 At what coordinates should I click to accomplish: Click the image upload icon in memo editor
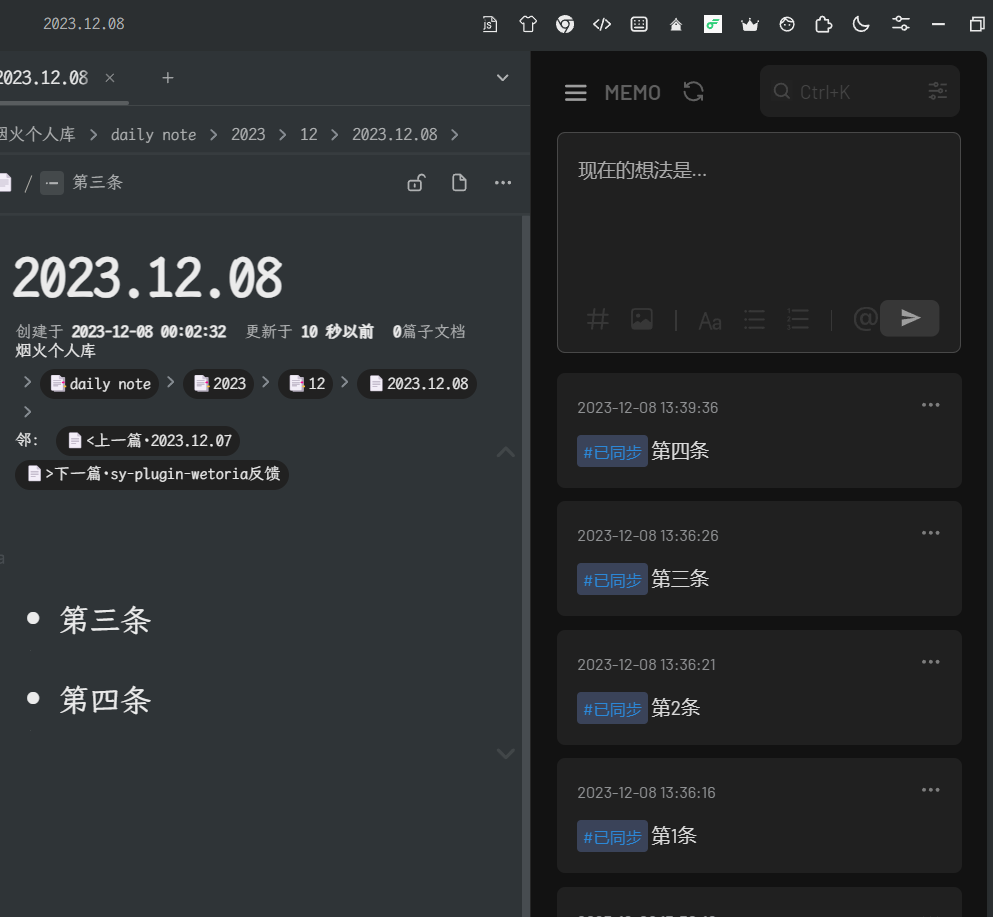coord(641,319)
